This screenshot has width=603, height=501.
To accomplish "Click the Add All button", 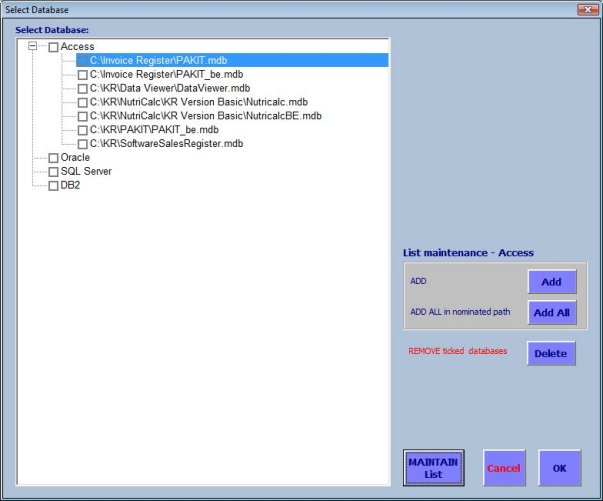I will [x=552, y=313].
